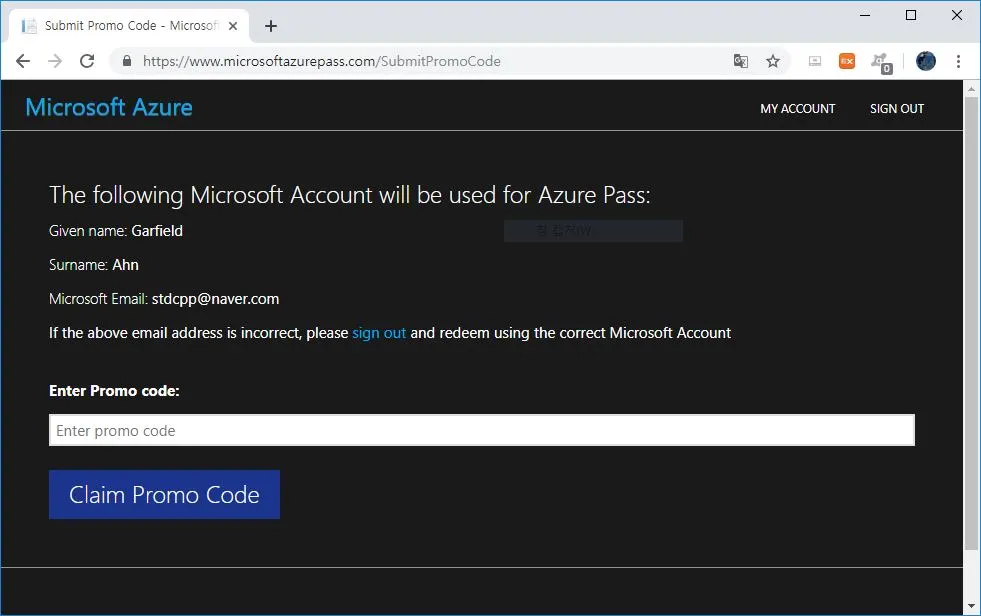Reload the current page
Screen dimensions: 981x616
(x=87, y=61)
